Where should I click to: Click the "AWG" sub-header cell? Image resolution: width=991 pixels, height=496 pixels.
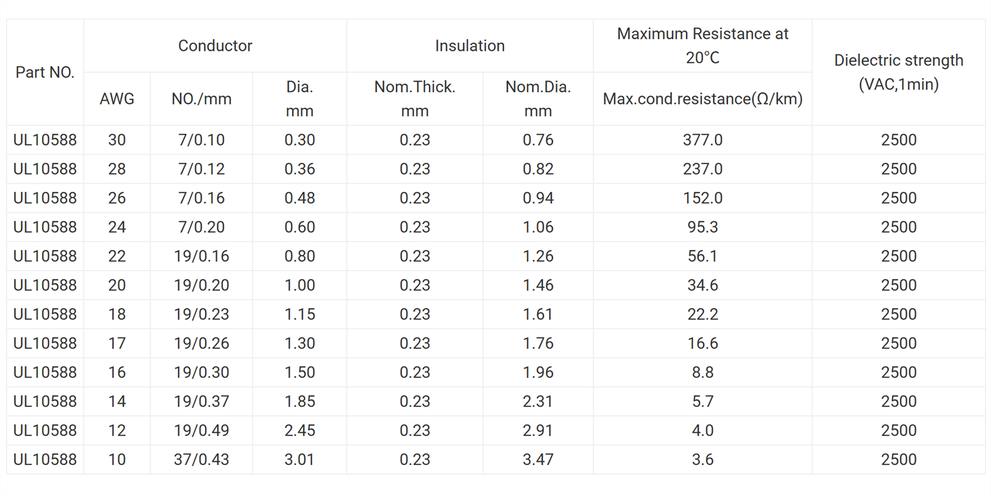click(117, 99)
